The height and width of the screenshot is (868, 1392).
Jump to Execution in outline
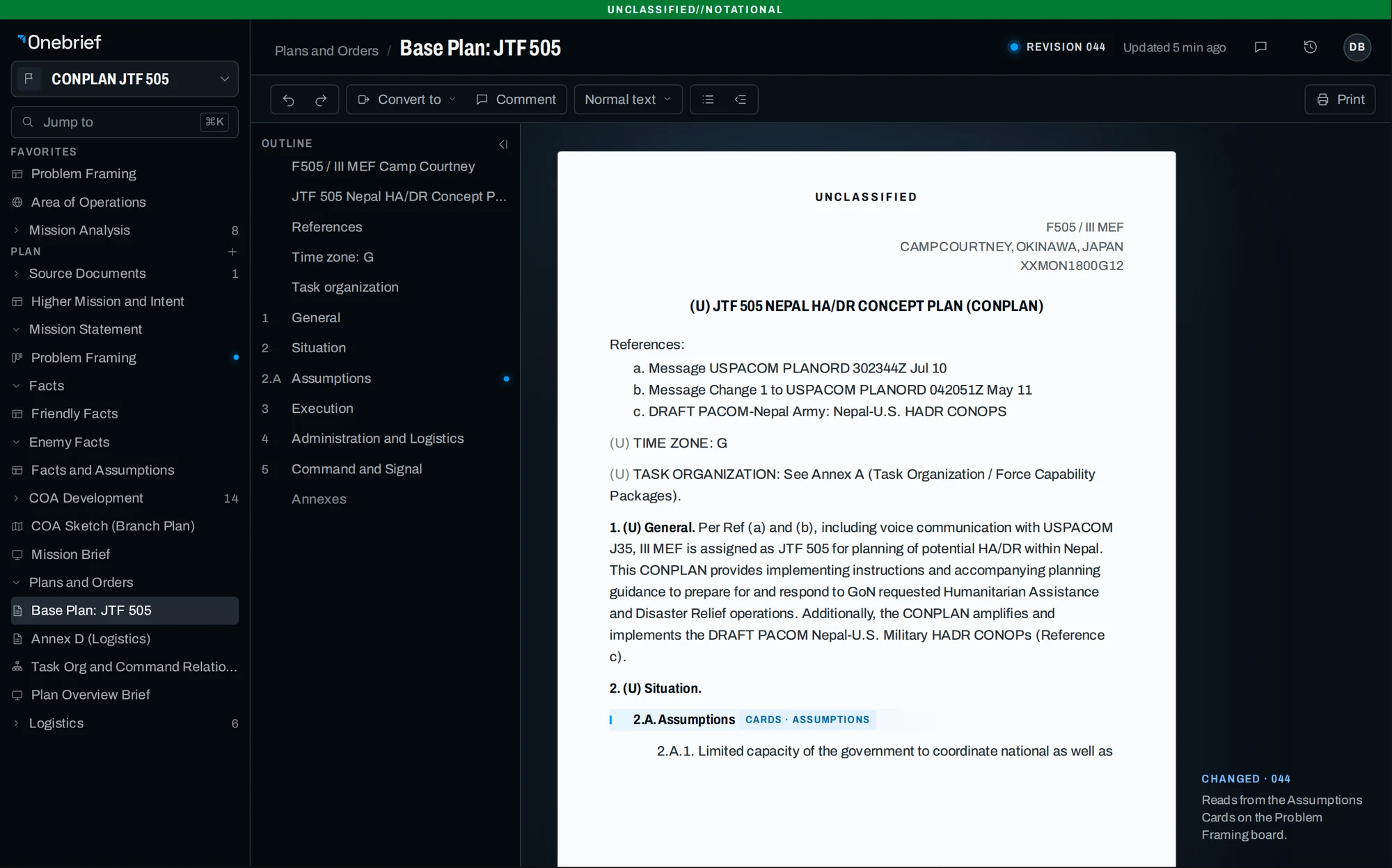pyautogui.click(x=385, y=409)
